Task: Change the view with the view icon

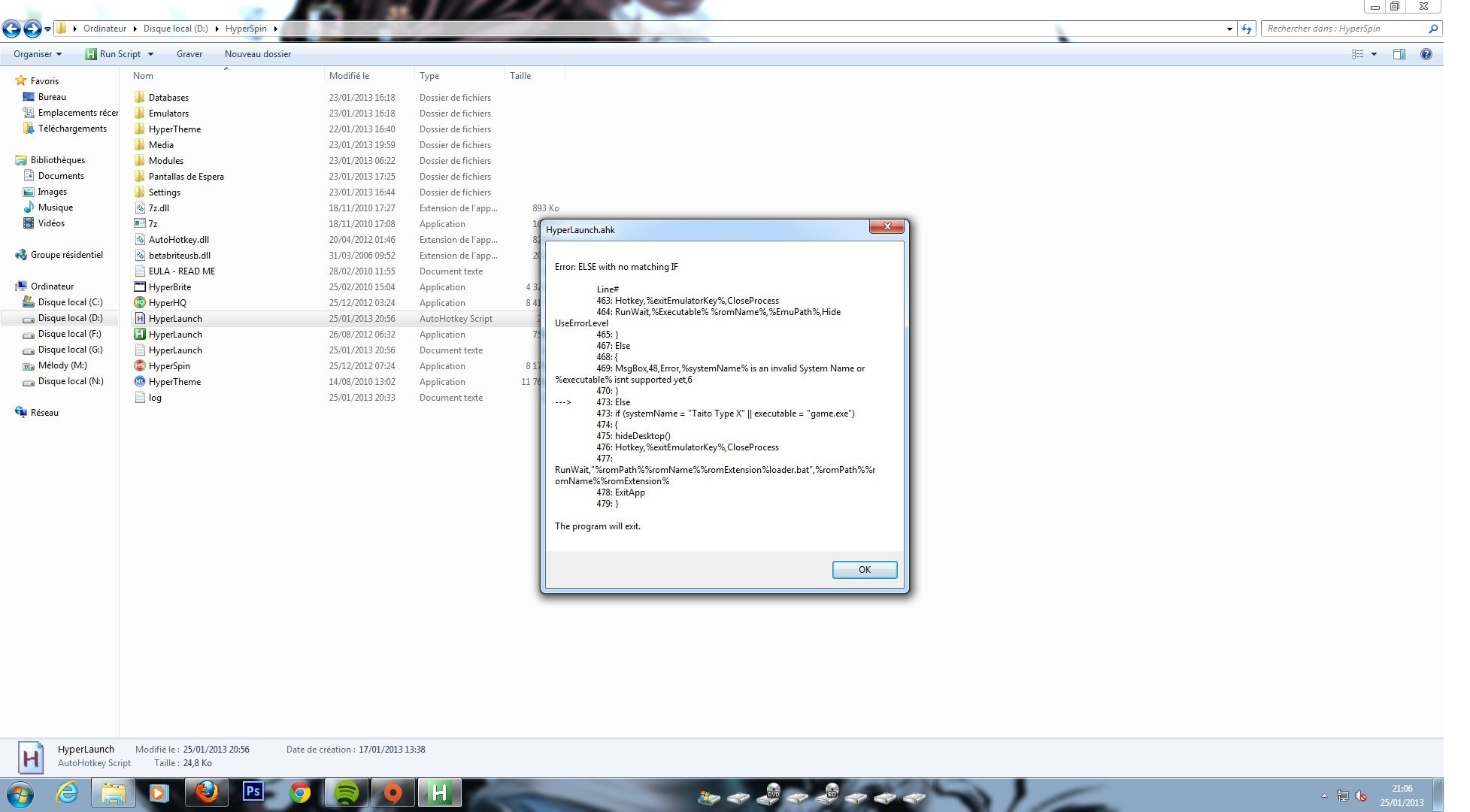Action: pyautogui.click(x=1358, y=54)
